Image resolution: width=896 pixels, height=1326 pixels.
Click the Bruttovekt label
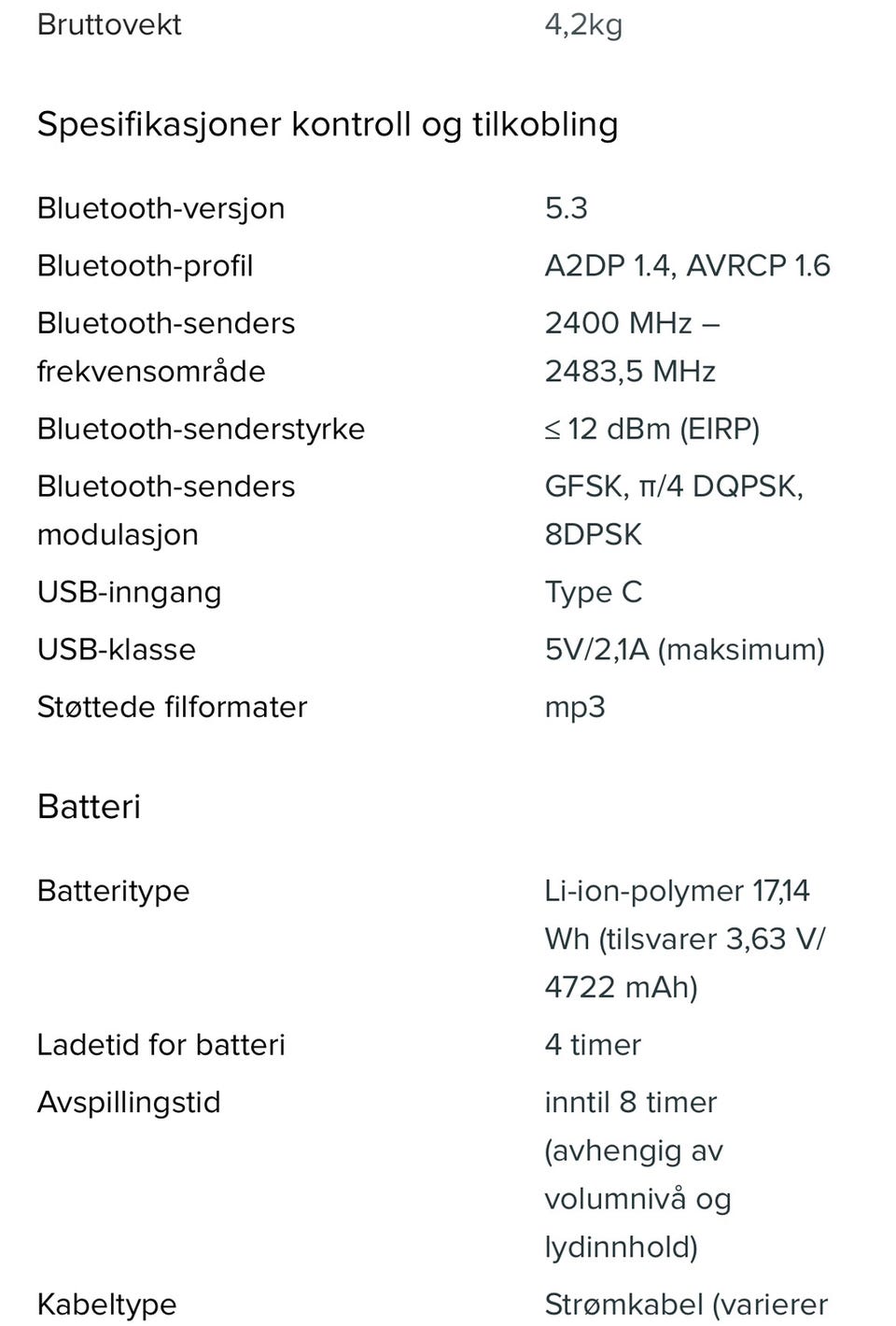(x=109, y=25)
